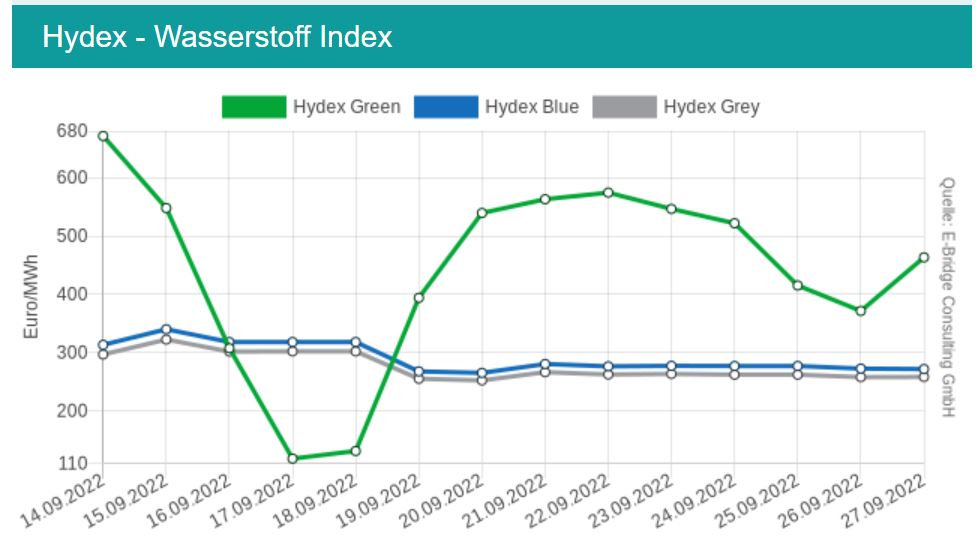Select Hydex Green low point on 17.09.2022
The height and width of the screenshot is (560, 980).
(x=292, y=459)
